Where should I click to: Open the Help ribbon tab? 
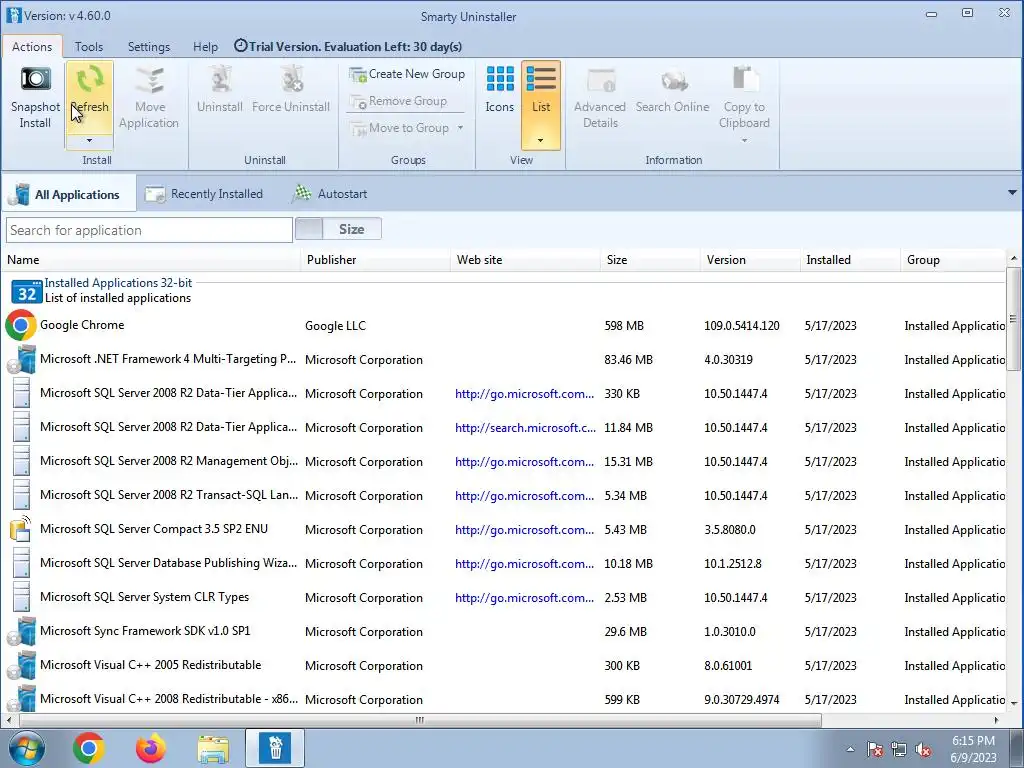[205, 47]
